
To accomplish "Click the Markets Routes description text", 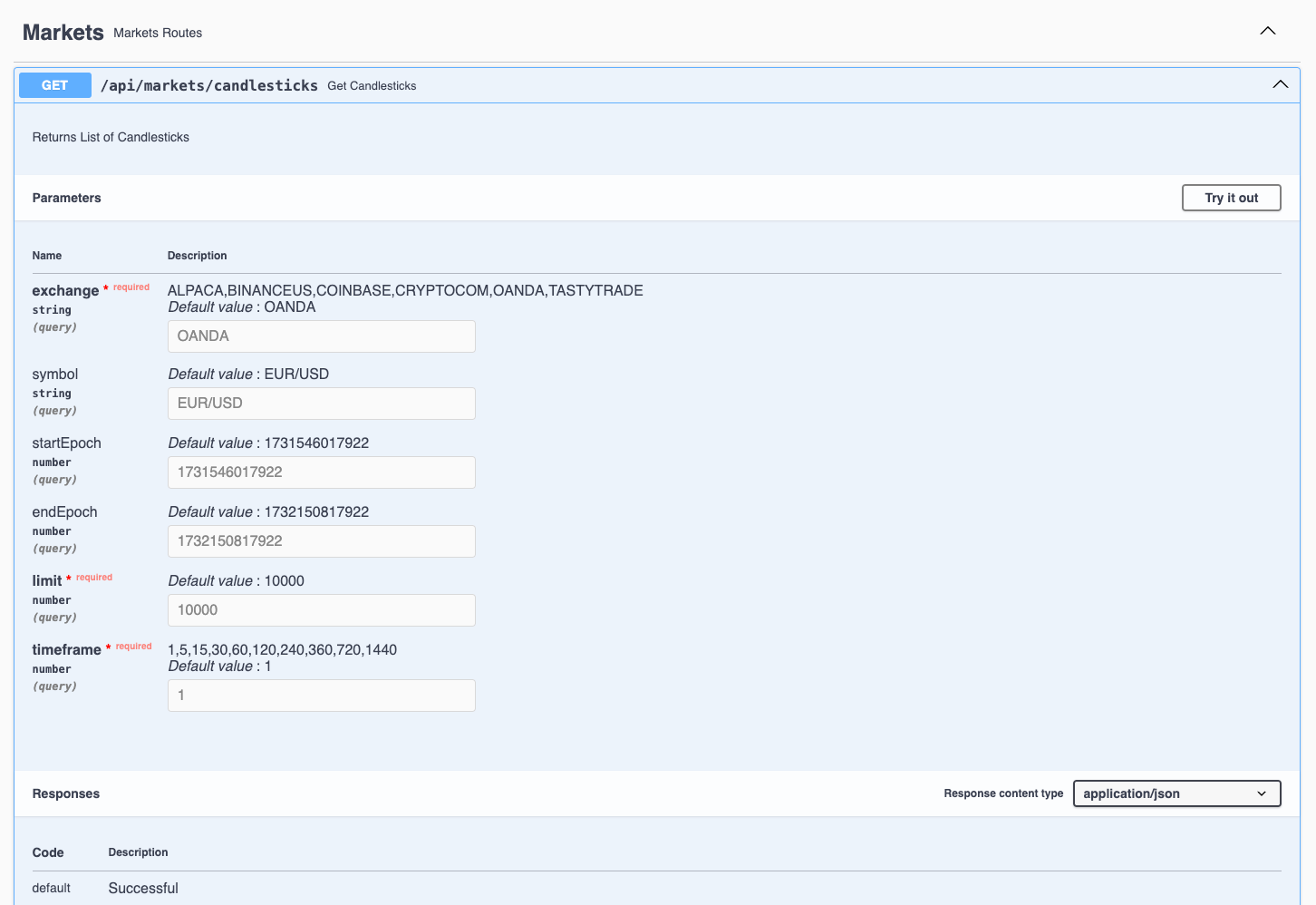I will click(x=158, y=34).
